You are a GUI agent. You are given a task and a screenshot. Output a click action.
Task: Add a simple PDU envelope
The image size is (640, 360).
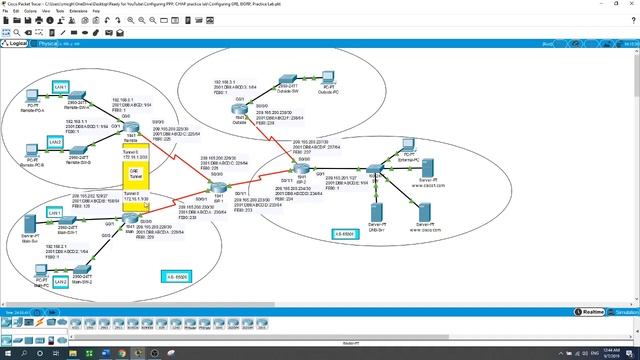click(109, 32)
